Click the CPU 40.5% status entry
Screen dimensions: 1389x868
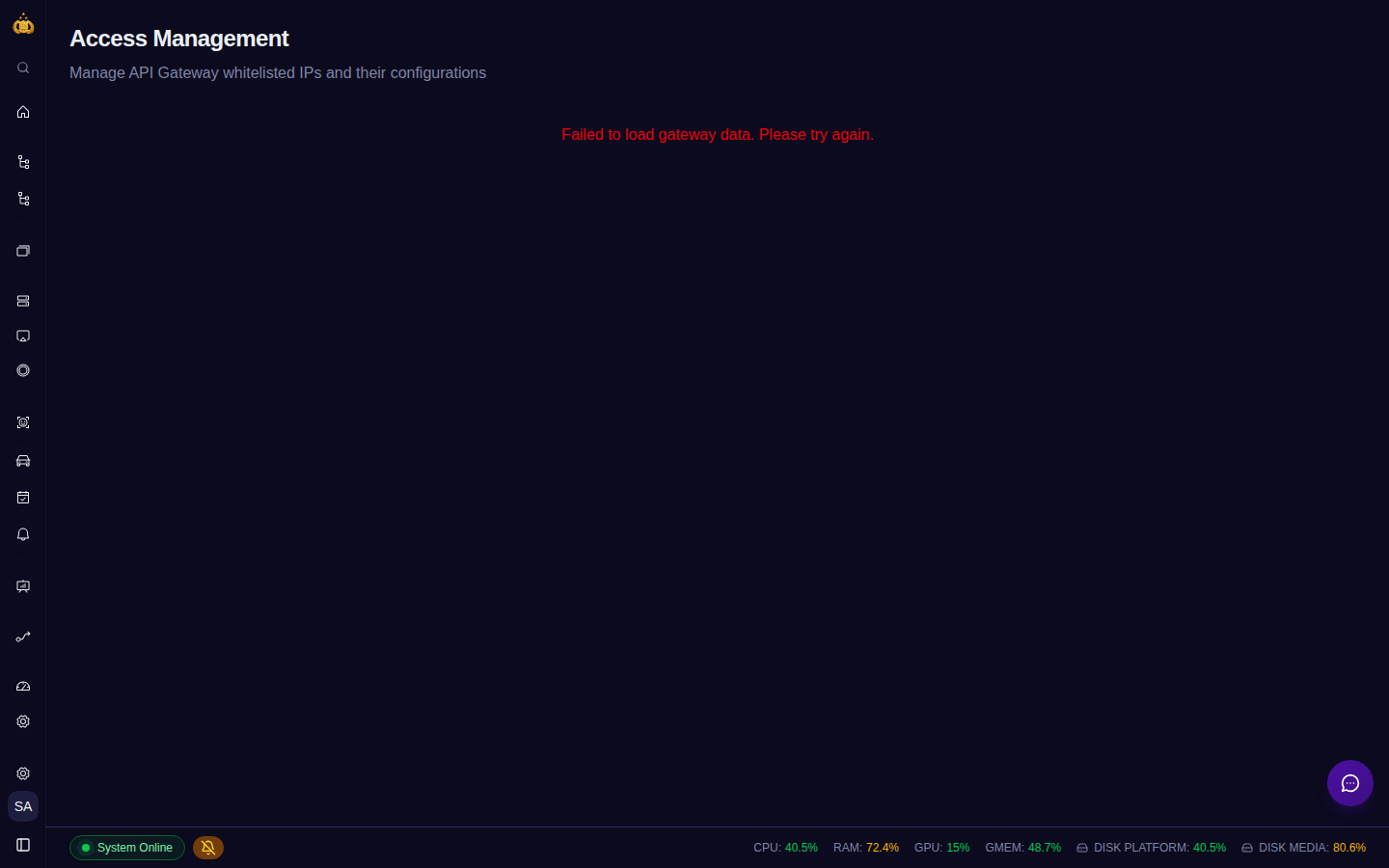point(785,848)
